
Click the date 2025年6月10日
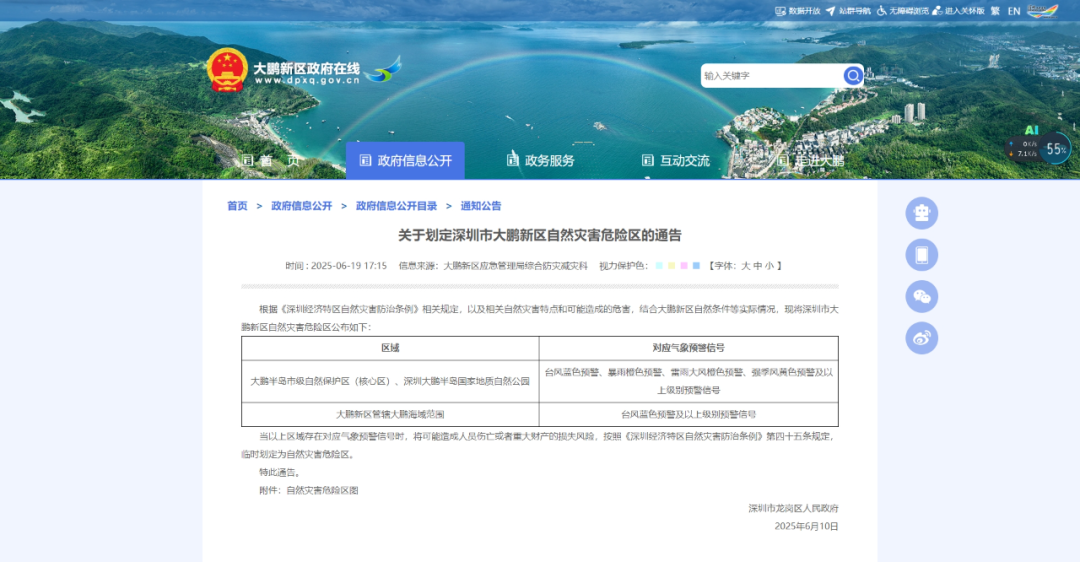(807, 526)
